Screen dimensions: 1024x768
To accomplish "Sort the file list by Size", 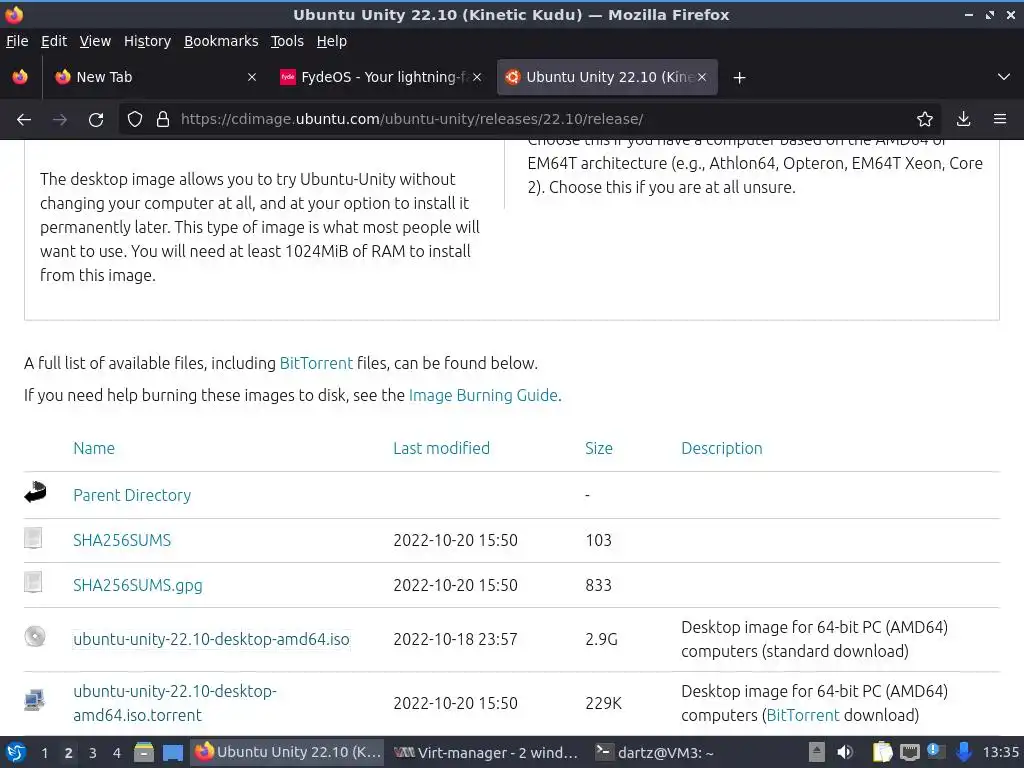I will [599, 448].
